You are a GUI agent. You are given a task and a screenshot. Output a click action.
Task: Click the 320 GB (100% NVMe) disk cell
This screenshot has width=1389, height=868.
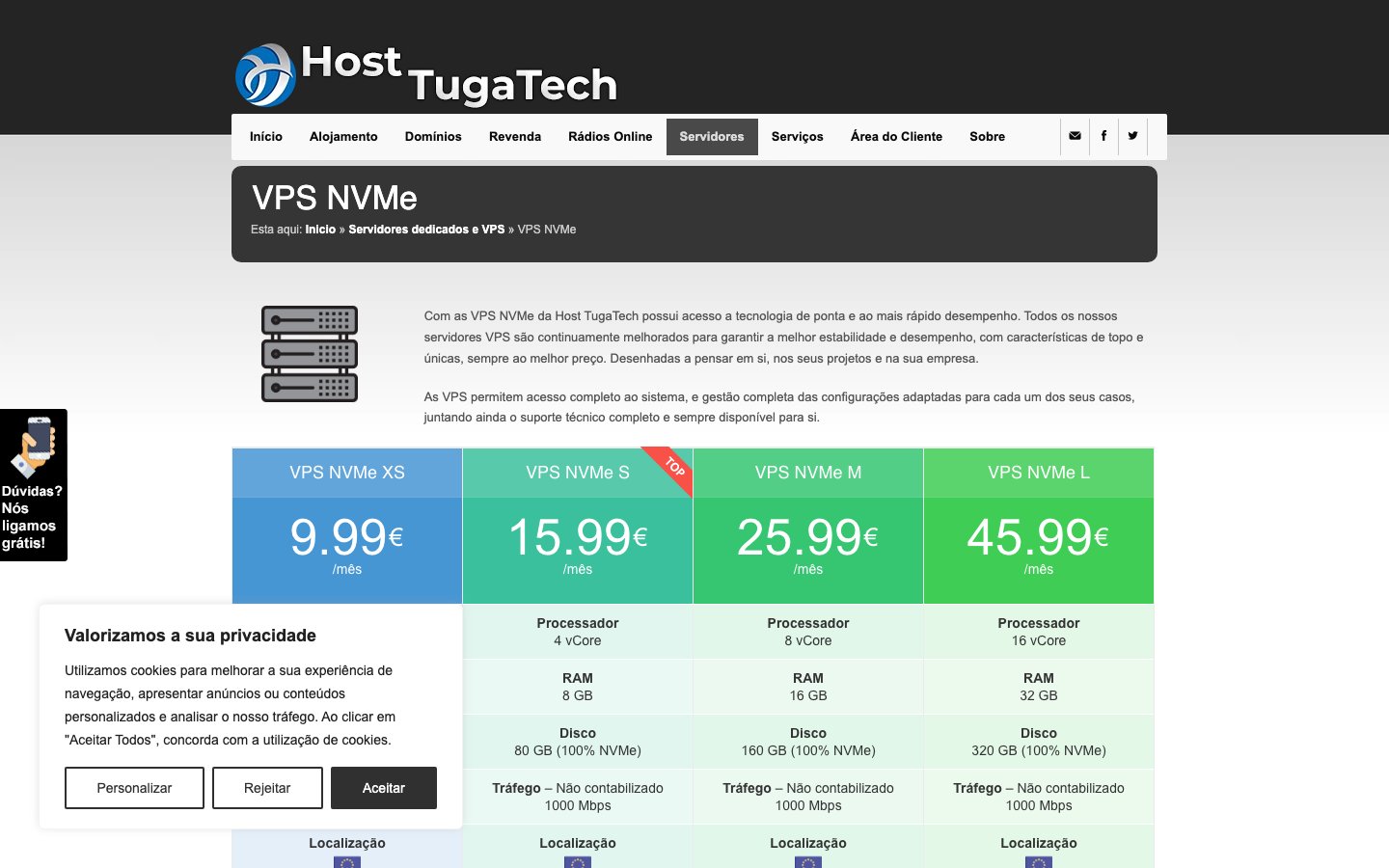[1039, 742]
